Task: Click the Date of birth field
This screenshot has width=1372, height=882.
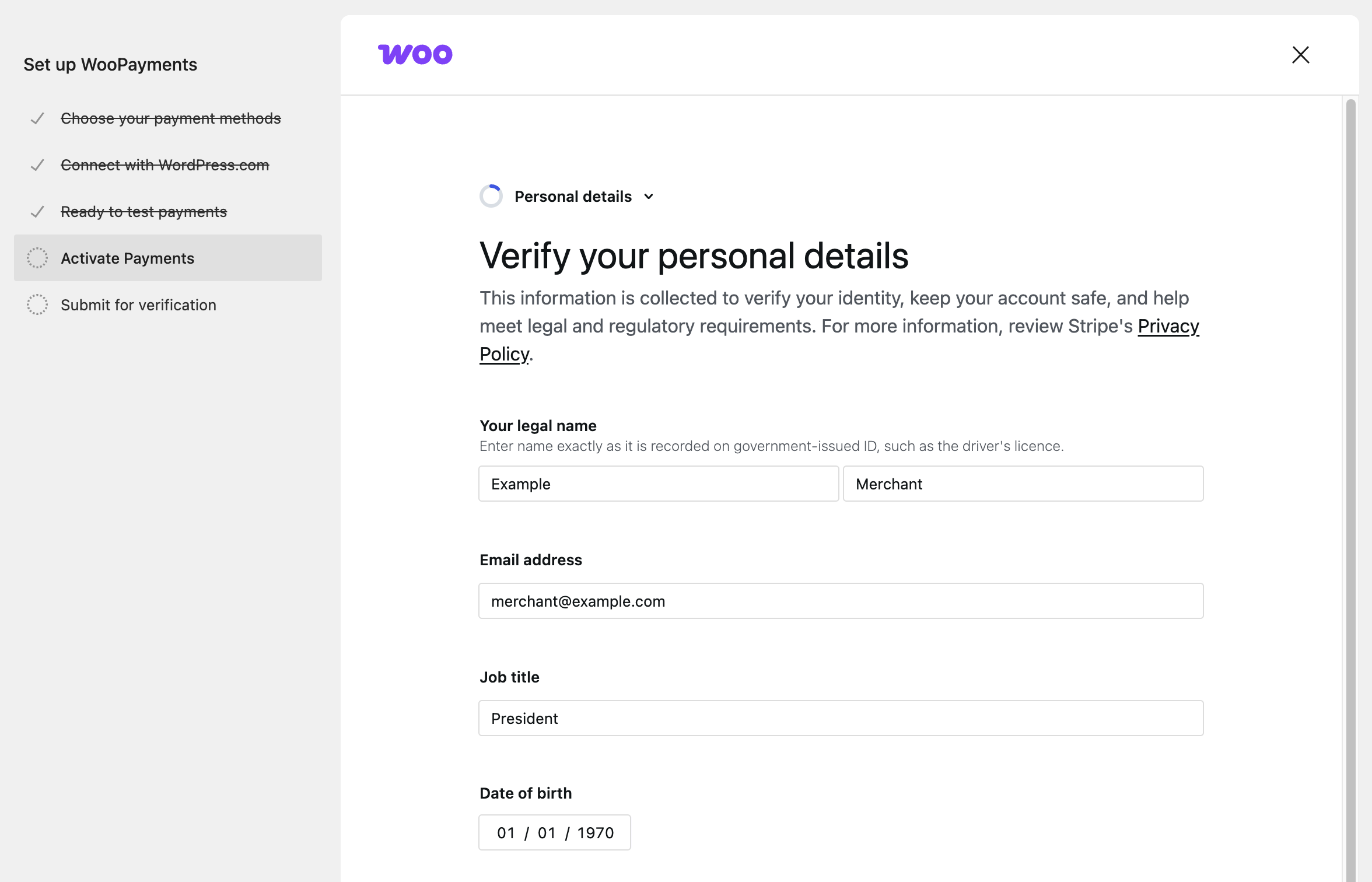Action: [554, 832]
